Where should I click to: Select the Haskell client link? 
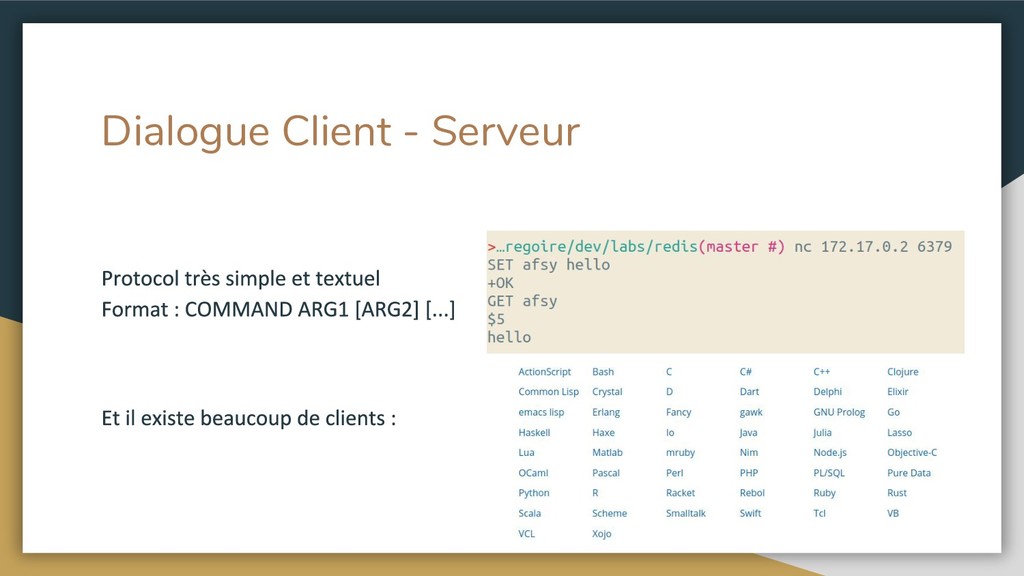pyautogui.click(x=534, y=433)
